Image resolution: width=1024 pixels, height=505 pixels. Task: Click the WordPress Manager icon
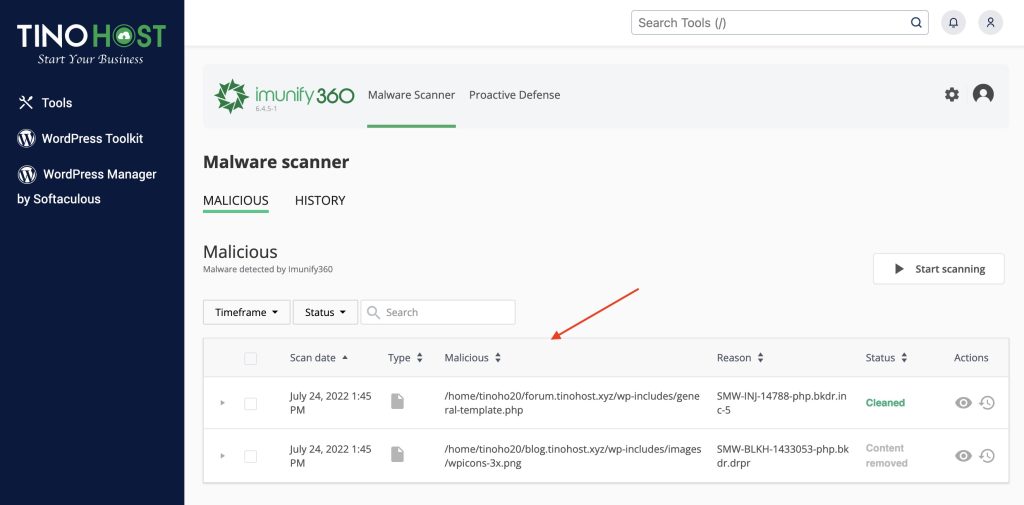[x=27, y=174]
